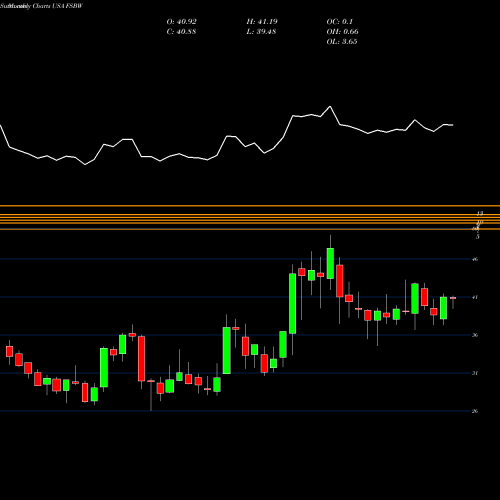Click the 13 label beside the orange lines
Screen dimensions: 500x500
click(x=480, y=213)
